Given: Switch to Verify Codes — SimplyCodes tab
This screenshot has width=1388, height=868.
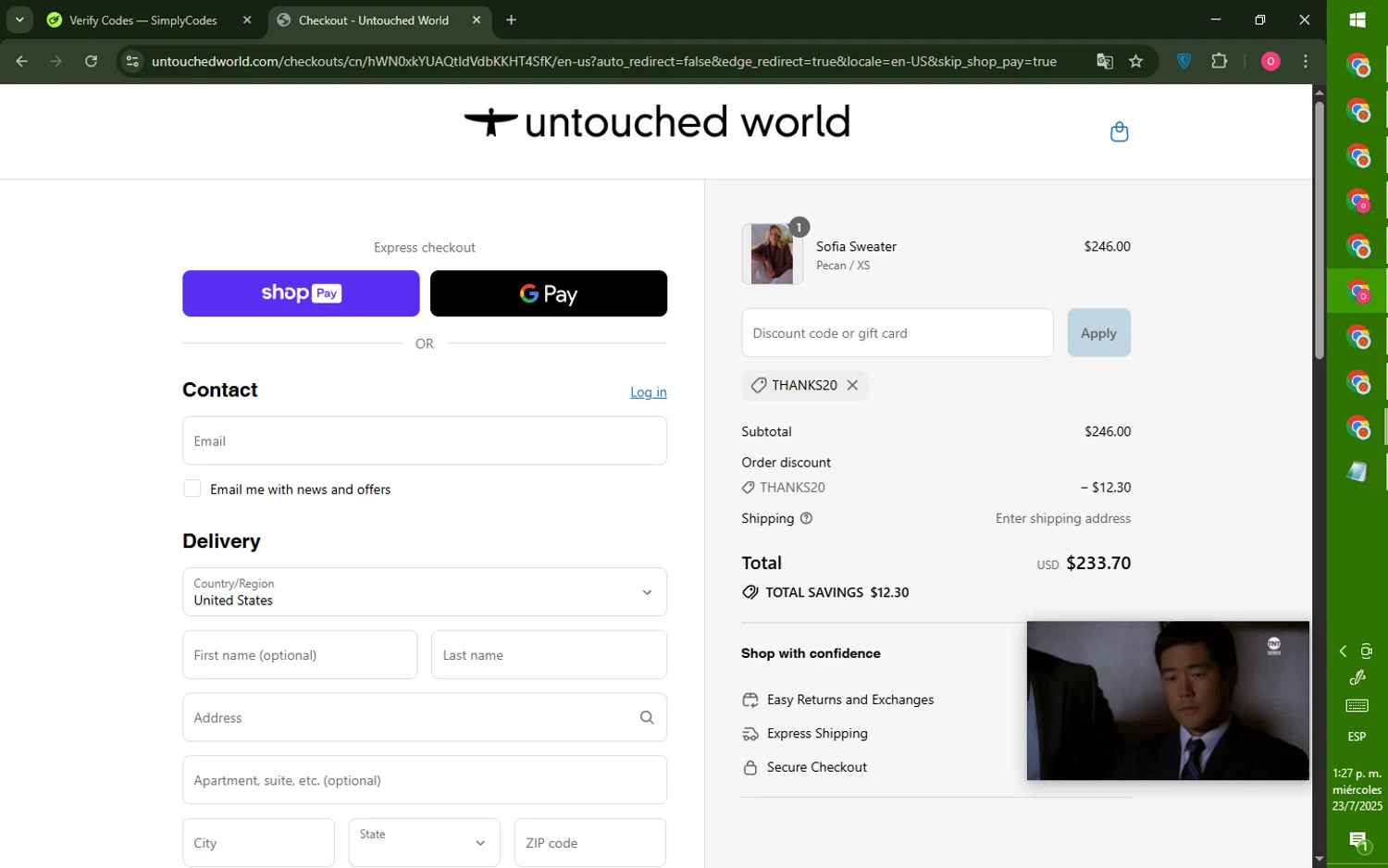Looking at the screenshot, I should coord(143,19).
